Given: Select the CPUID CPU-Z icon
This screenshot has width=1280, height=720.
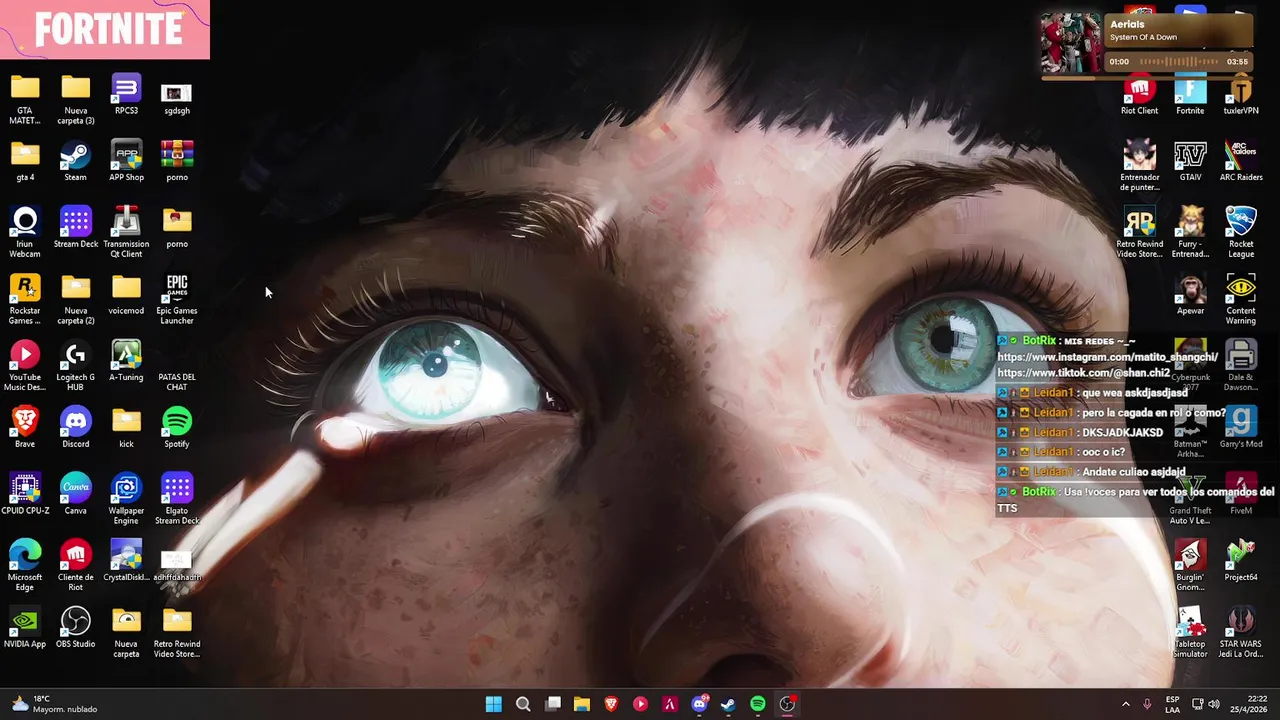Looking at the screenshot, I should pos(25,495).
